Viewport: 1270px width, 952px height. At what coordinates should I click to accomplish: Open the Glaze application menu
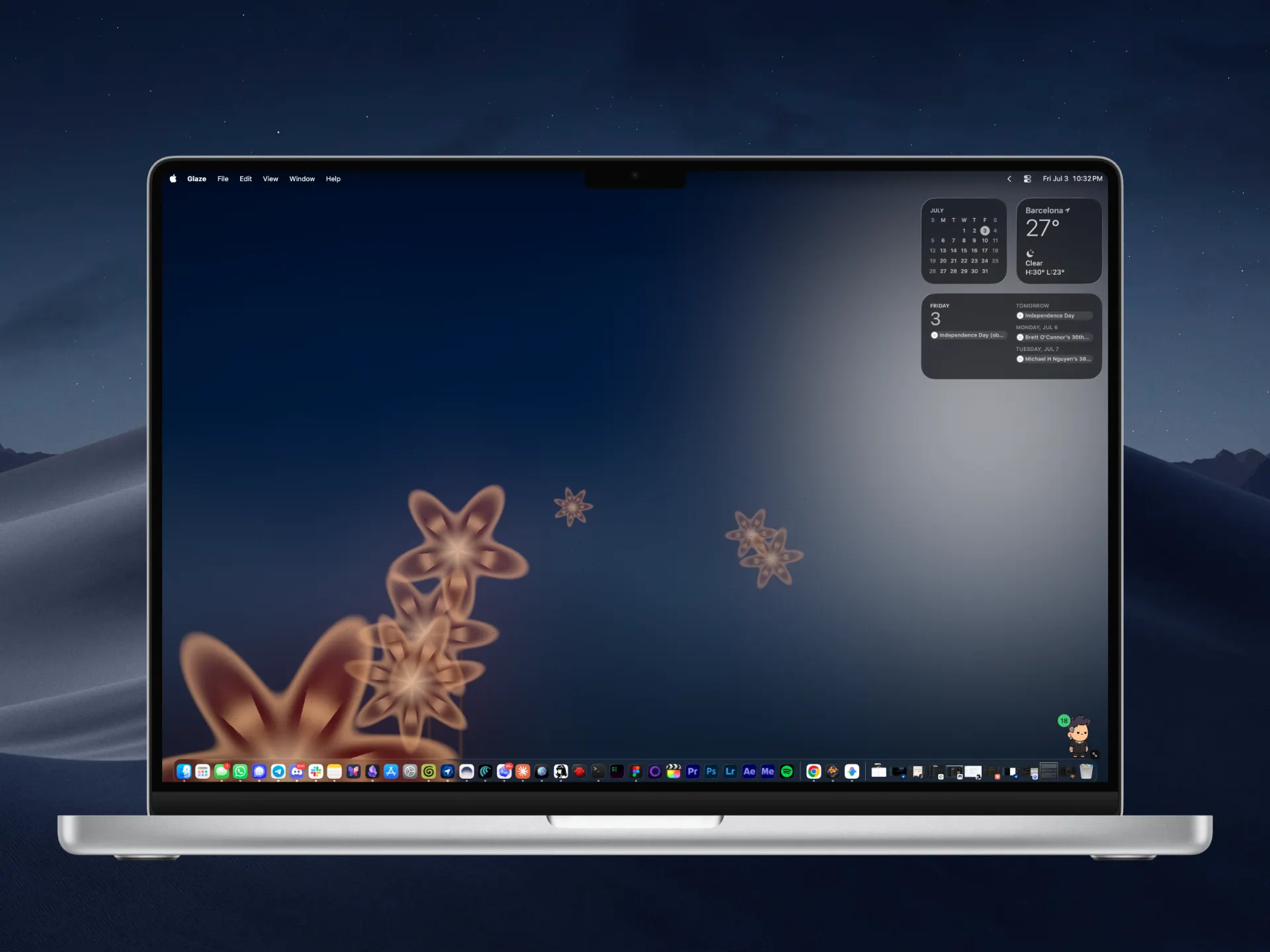tap(196, 178)
